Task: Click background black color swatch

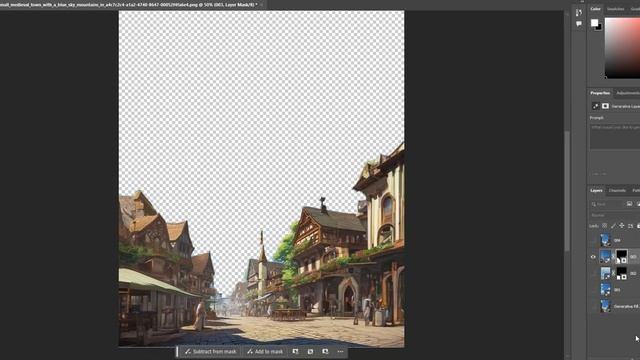Action: [599, 27]
